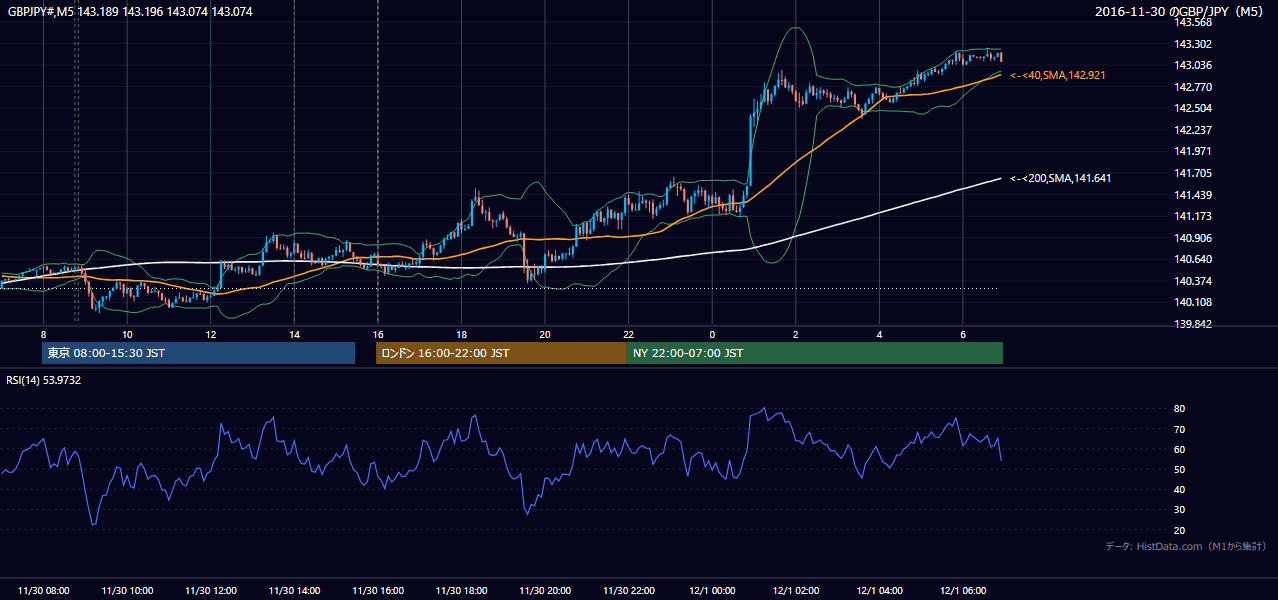Click the 200 SMA 141.641 label
The image size is (1278, 600).
(x=1061, y=178)
